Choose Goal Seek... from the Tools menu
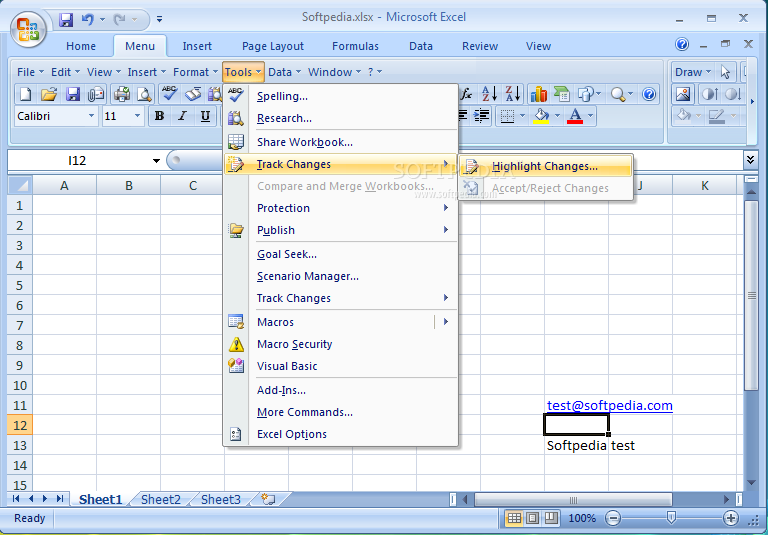Screen dimensions: 768x535 [340, 254]
